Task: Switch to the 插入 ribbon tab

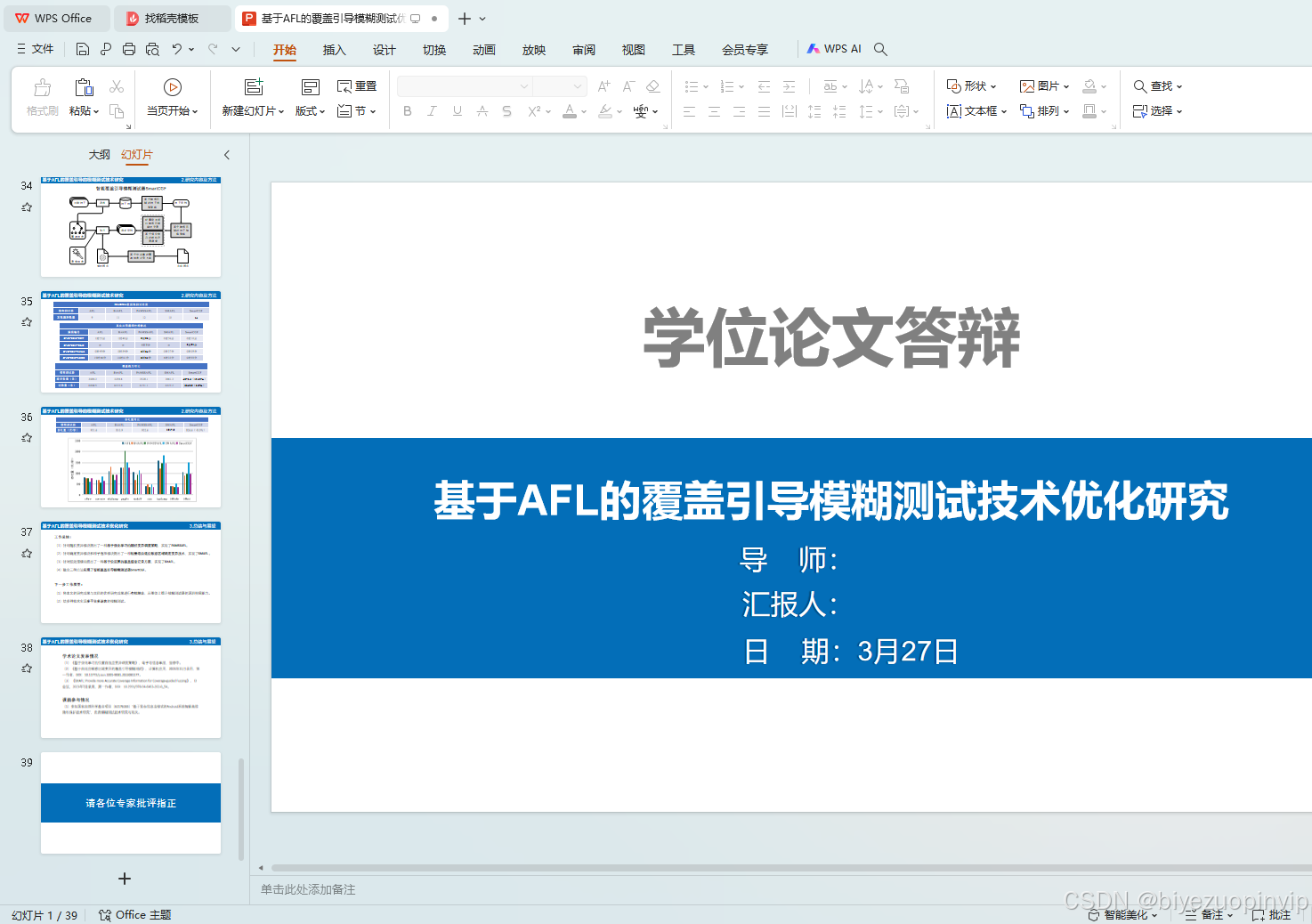Action: (x=334, y=50)
